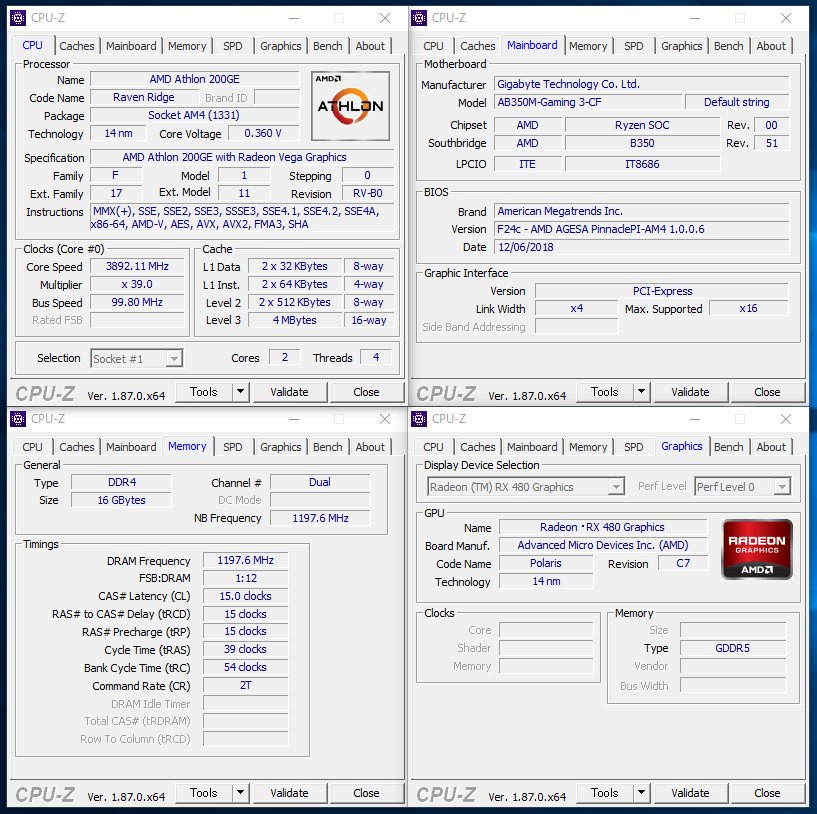Open About tab in the Memory window
This screenshot has height=814, width=817.
click(x=370, y=447)
